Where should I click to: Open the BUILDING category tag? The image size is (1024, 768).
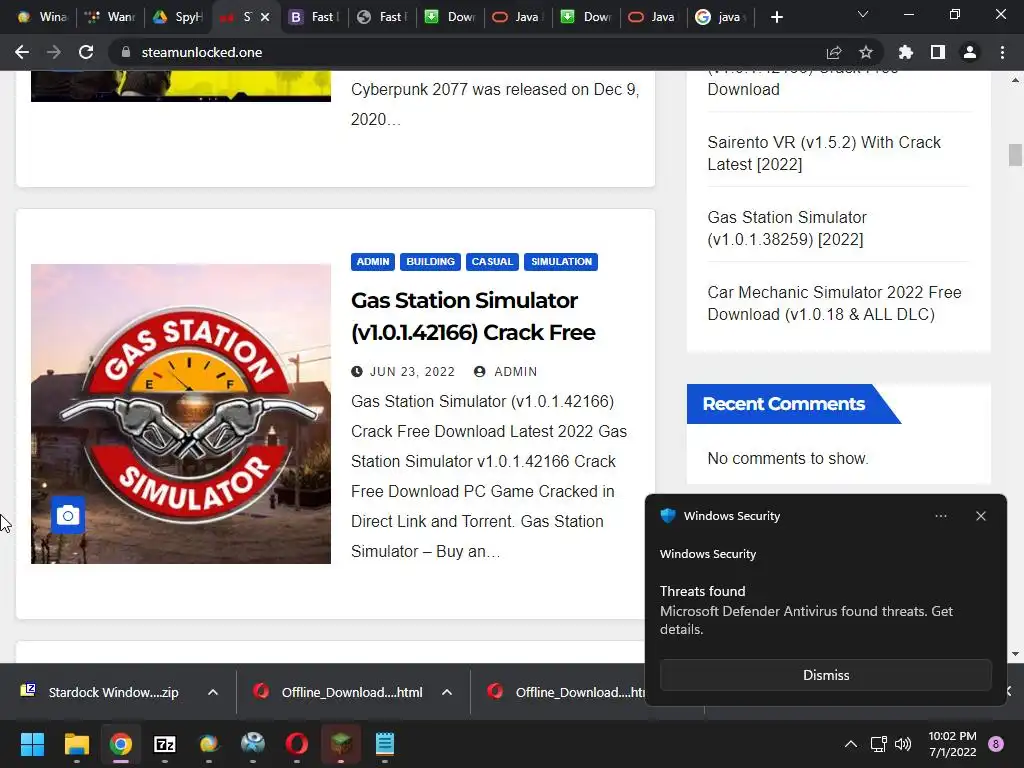pos(430,262)
